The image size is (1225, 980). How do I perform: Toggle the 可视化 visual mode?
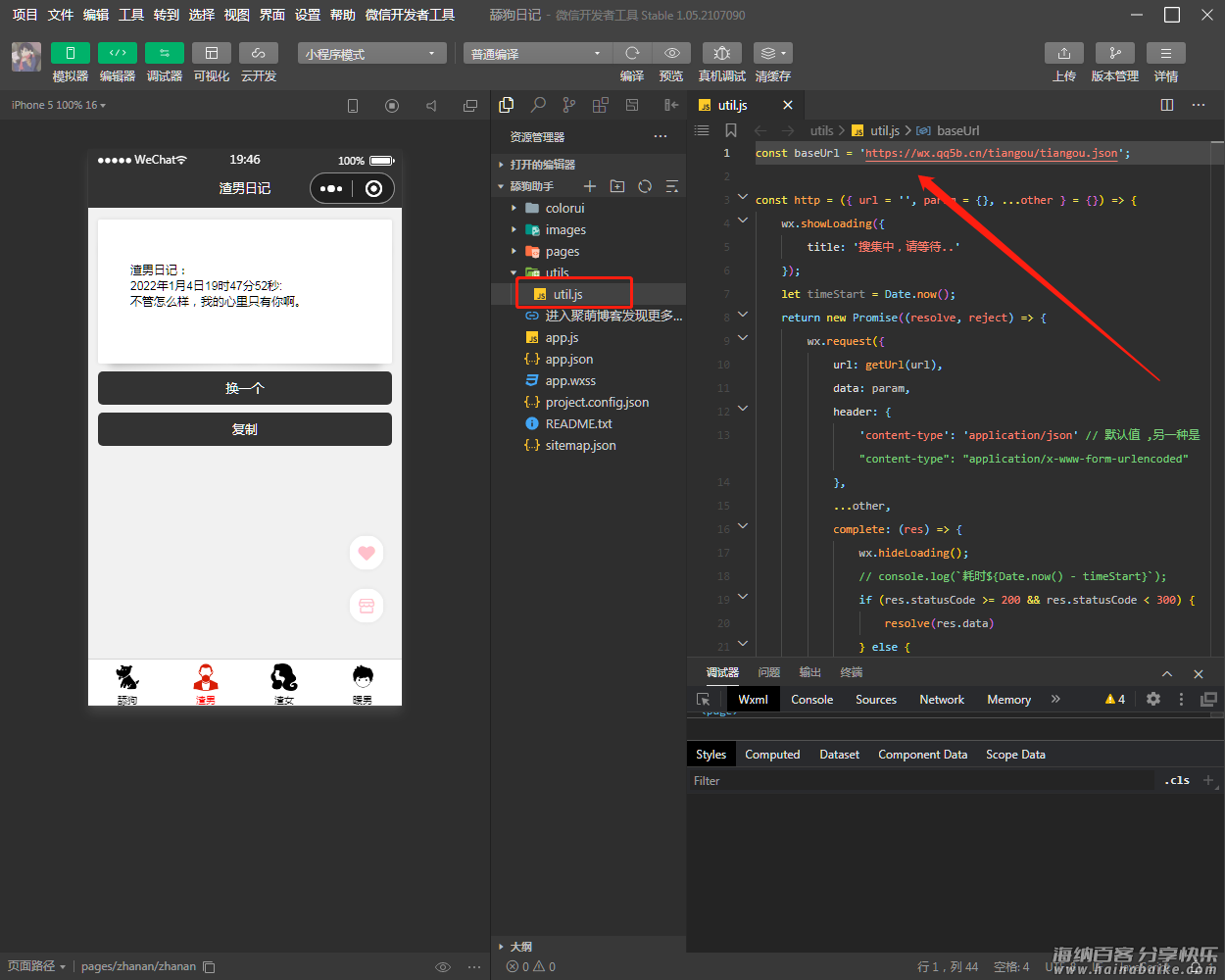(212, 53)
